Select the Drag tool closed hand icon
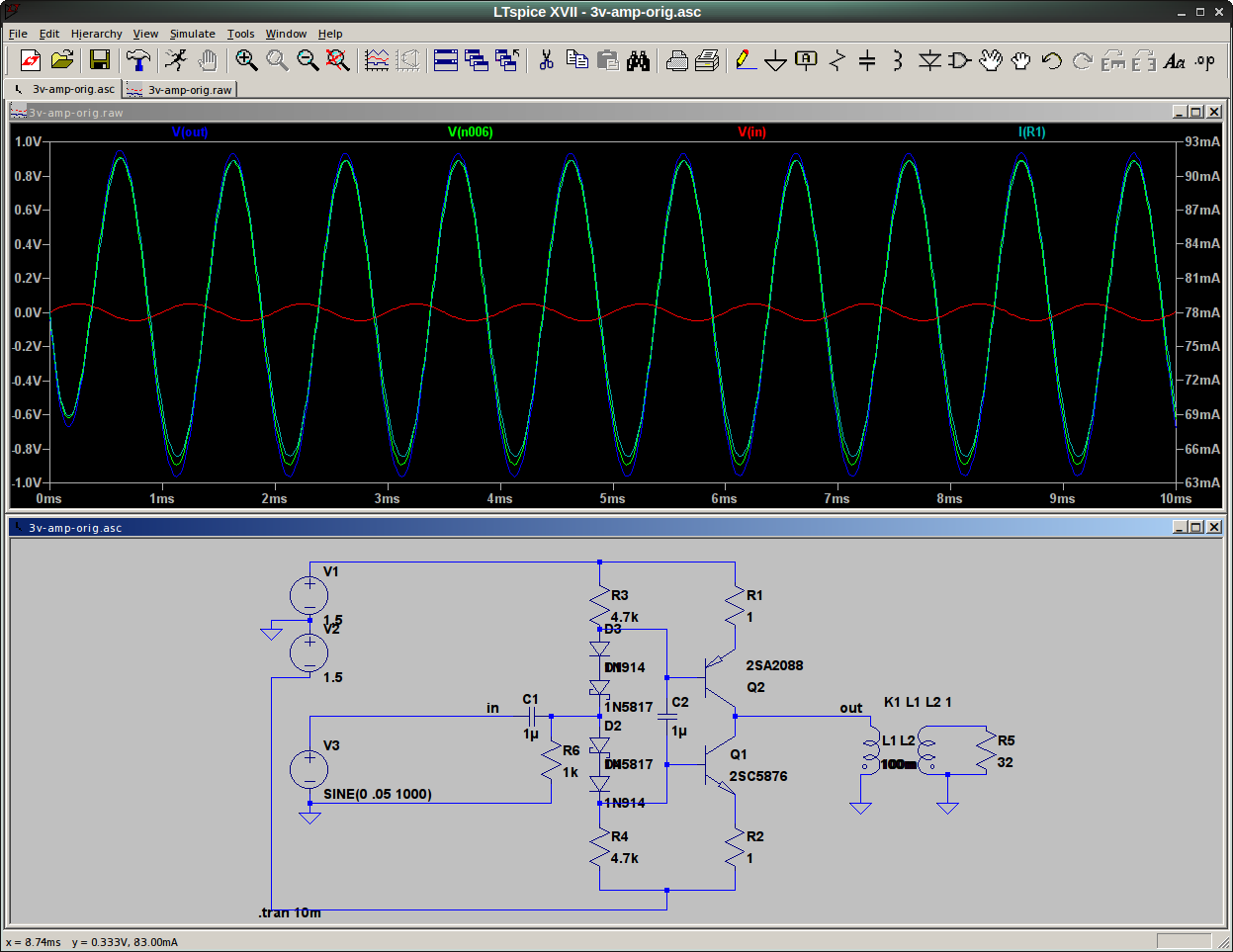Screen dimensions: 1233x952 pyautogui.click(x=1020, y=60)
